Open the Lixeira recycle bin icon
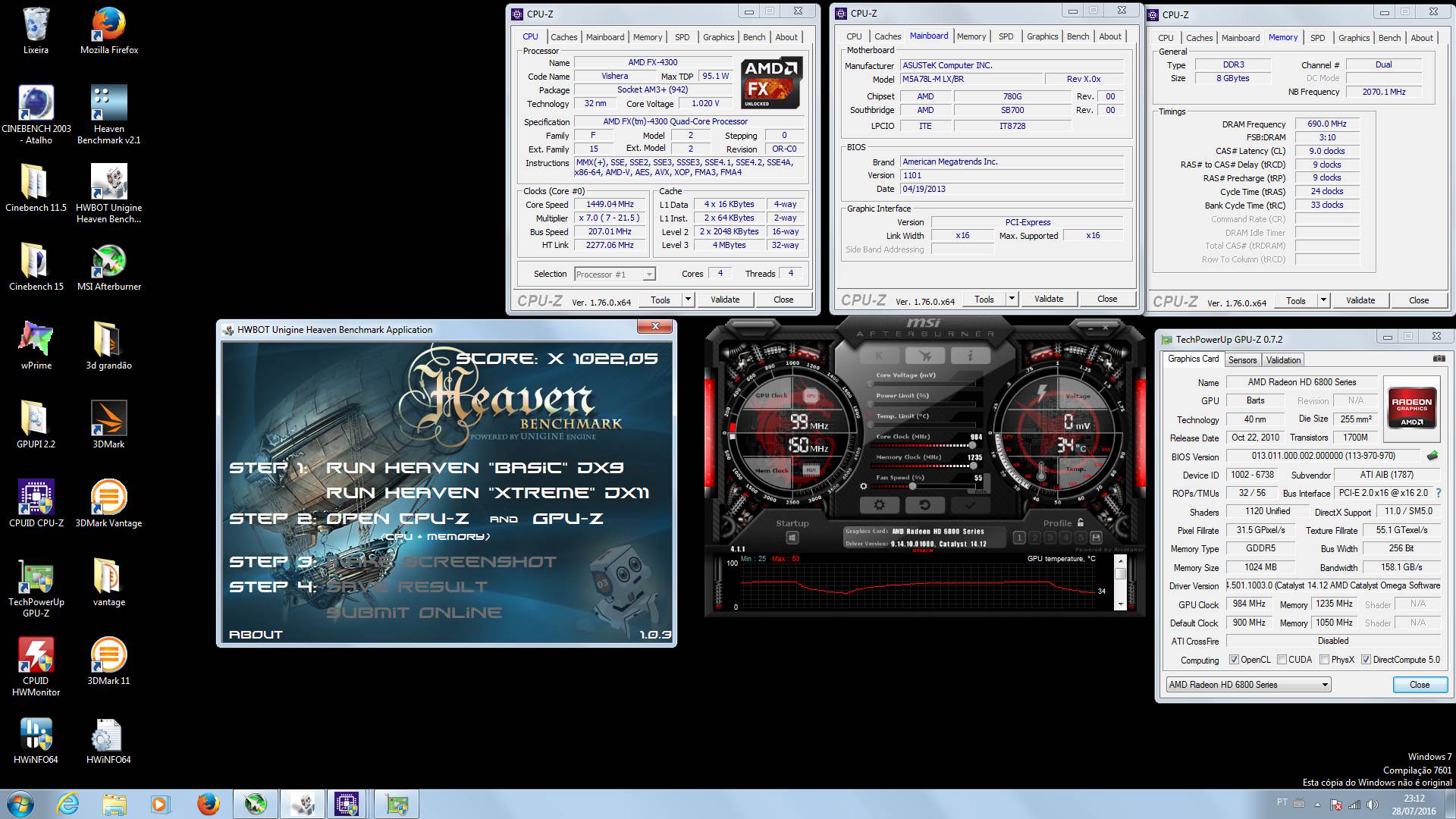Screen dimensions: 1456x819 point(36,30)
